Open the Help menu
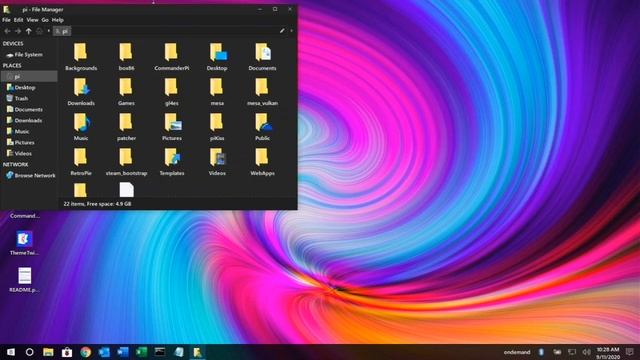This screenshot has width=640, height=360. pos(58,20)
